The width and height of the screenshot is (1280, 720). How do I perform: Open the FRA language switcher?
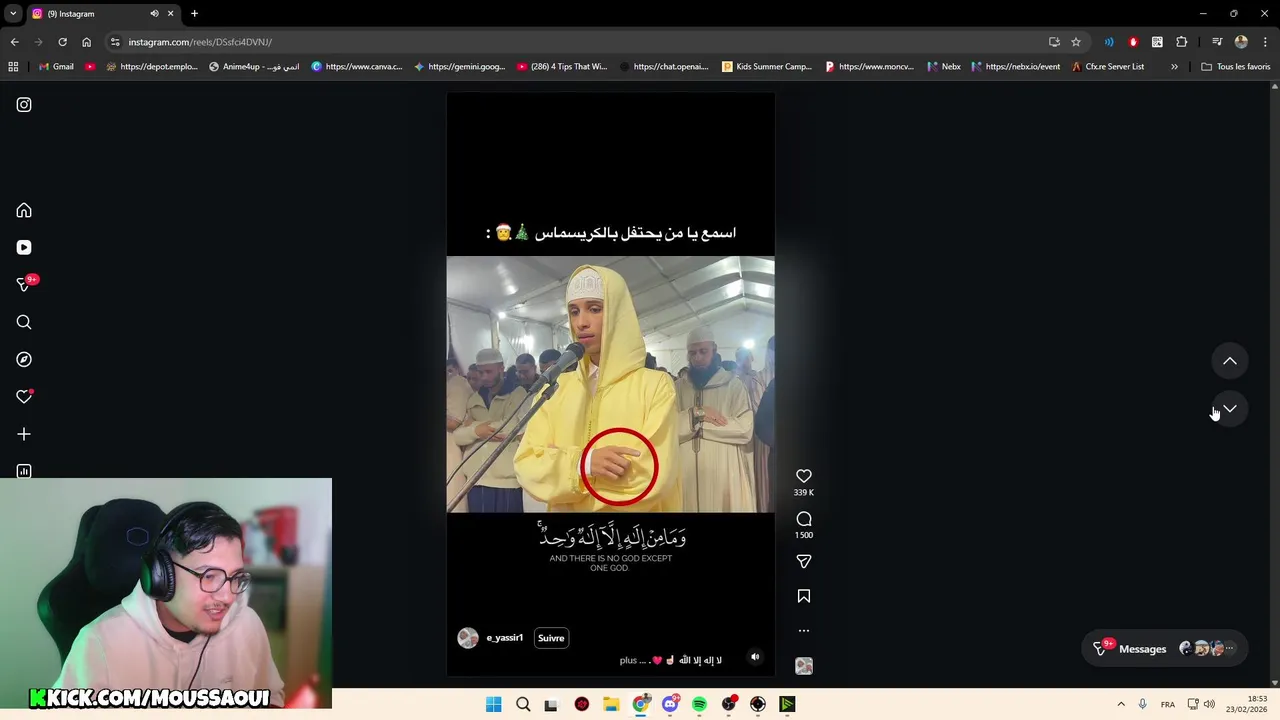pyautogui.click(x=1168, y=705)
